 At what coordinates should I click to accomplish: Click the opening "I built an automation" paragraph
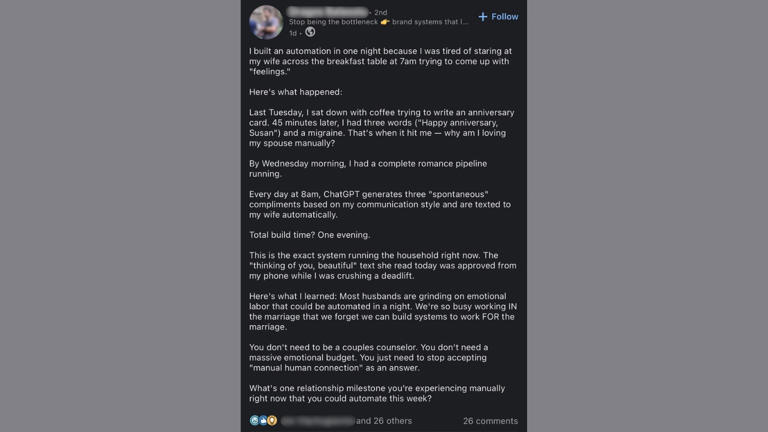point(380,61)
